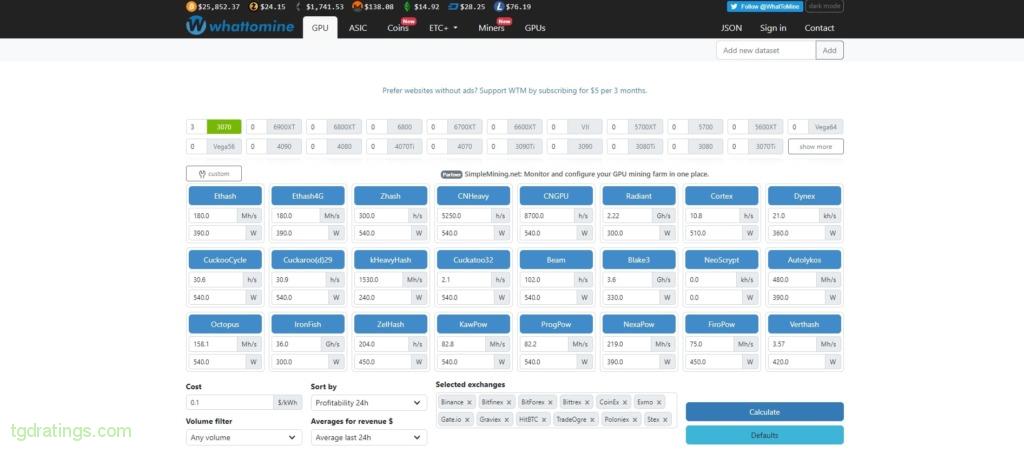Click the Sign in link

click(773, 28)
